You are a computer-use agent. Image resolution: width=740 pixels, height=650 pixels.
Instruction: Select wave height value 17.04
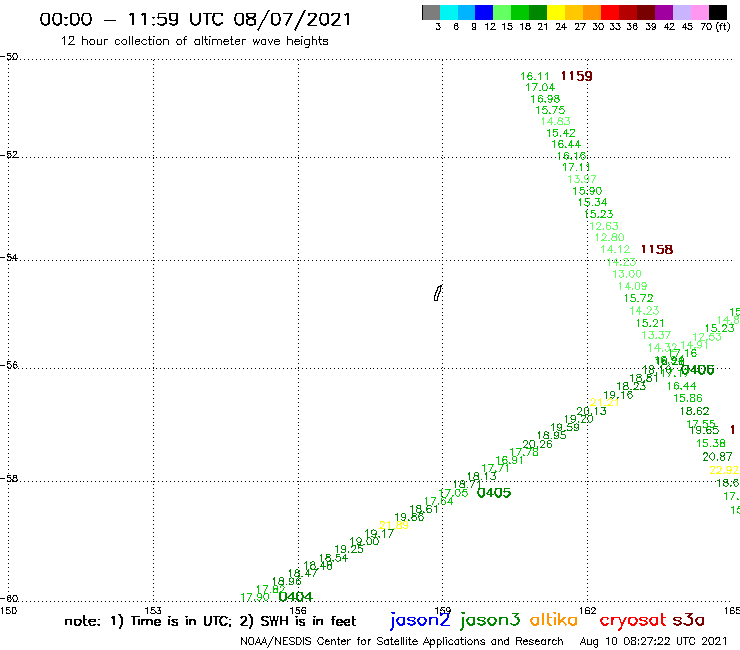pyautogui.click(x=540, y=87)
